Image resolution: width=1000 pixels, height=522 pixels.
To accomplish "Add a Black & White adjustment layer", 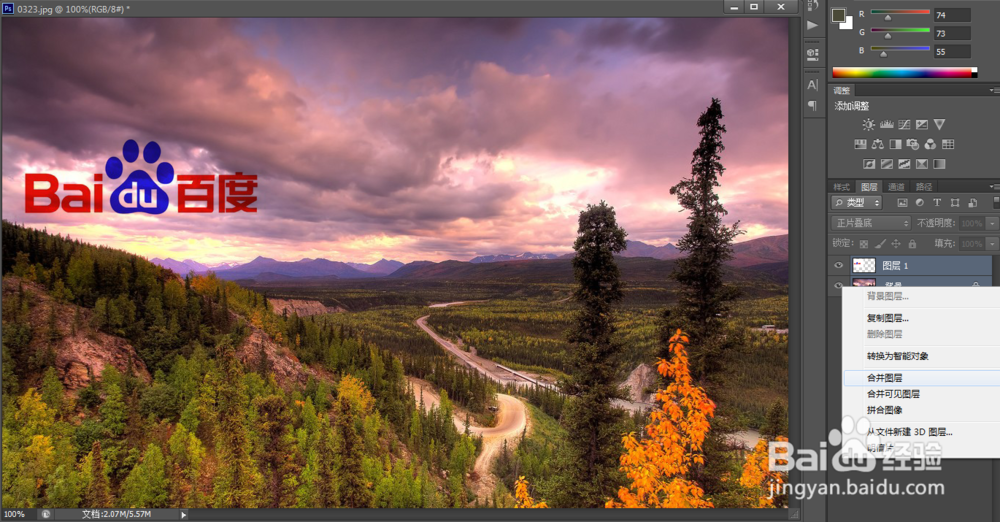I will [x=895, y=144].
